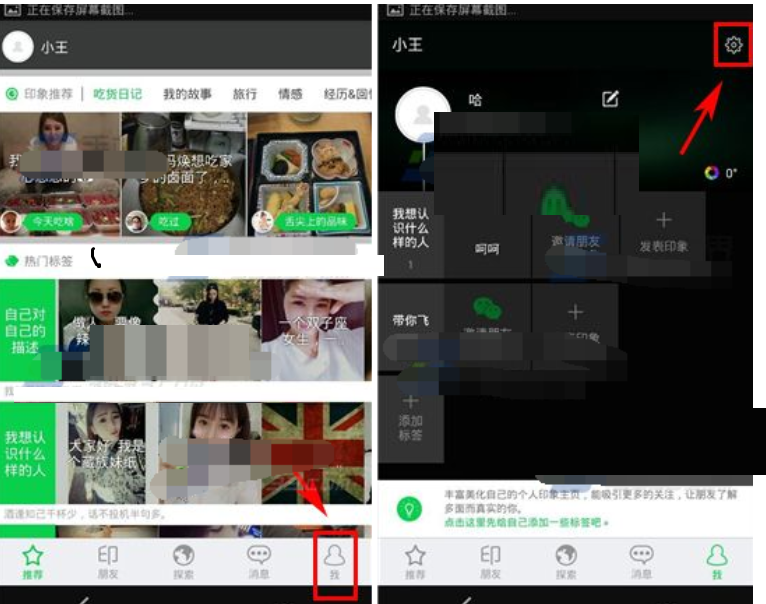Screen dimensions: 766x604
Task: Tap the colorful ring 0° indicator
Action: [x=720, y=173]
